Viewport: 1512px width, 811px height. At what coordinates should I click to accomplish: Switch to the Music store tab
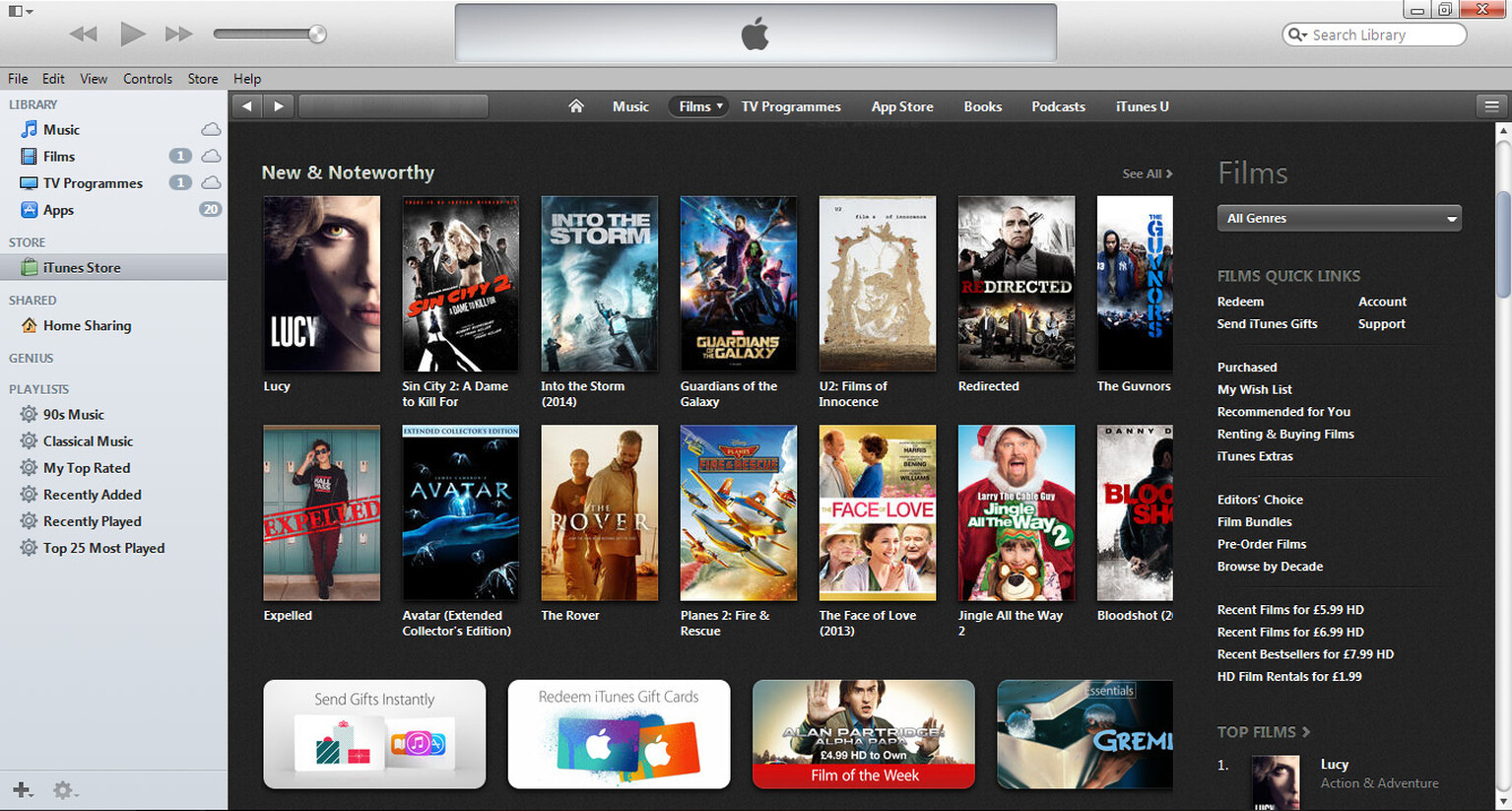(x=630, y=106)
